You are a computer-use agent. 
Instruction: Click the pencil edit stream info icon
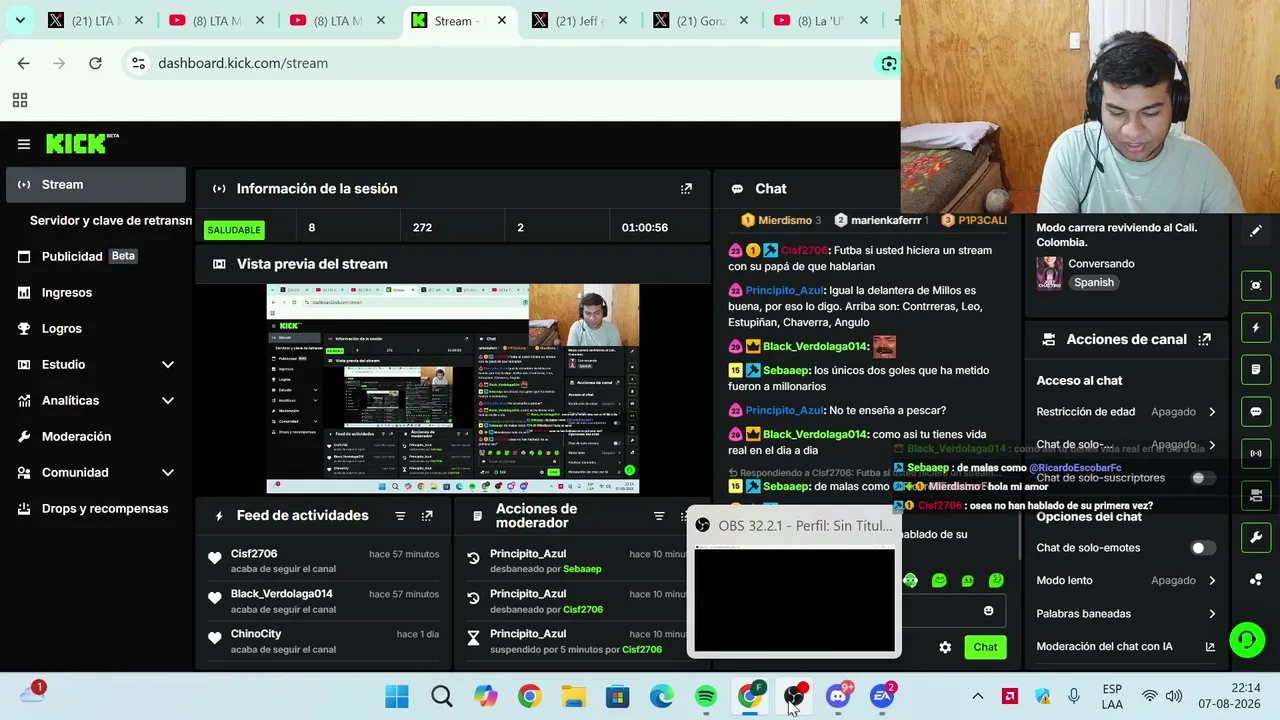[1256, 230]
